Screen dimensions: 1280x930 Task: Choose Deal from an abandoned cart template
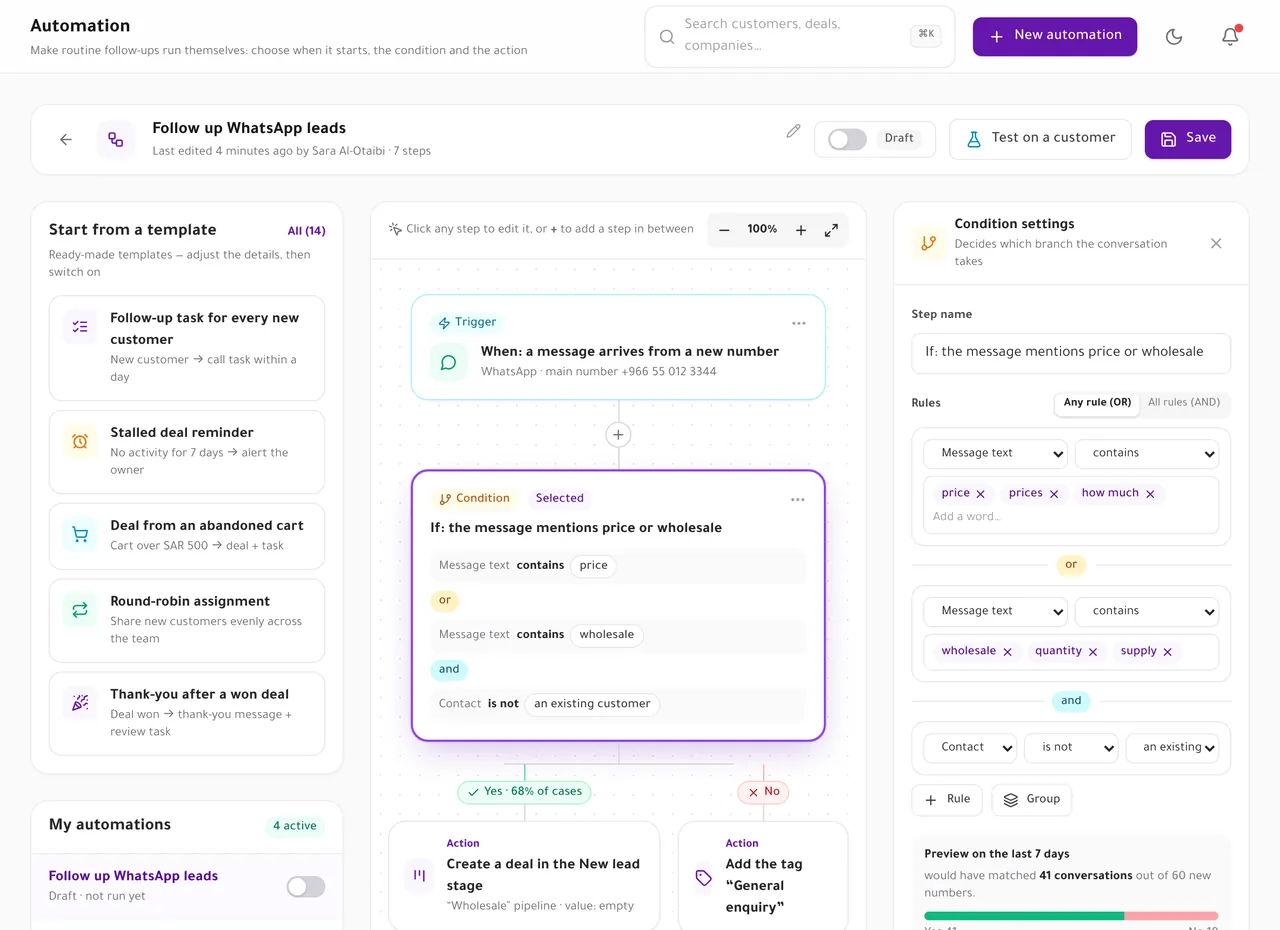187,535
